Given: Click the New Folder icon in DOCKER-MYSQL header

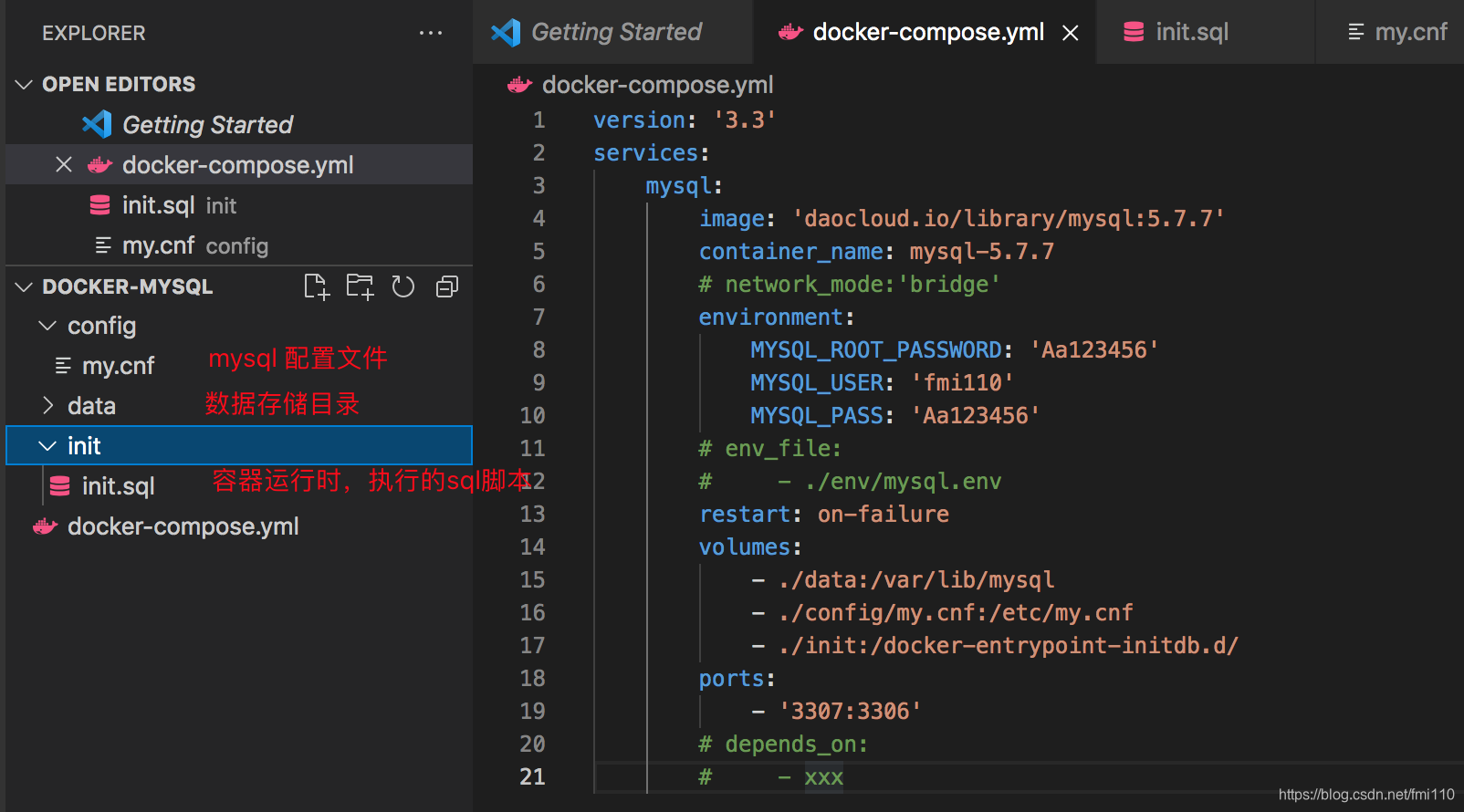Looking at the screenshot, I should coord(360,286).
